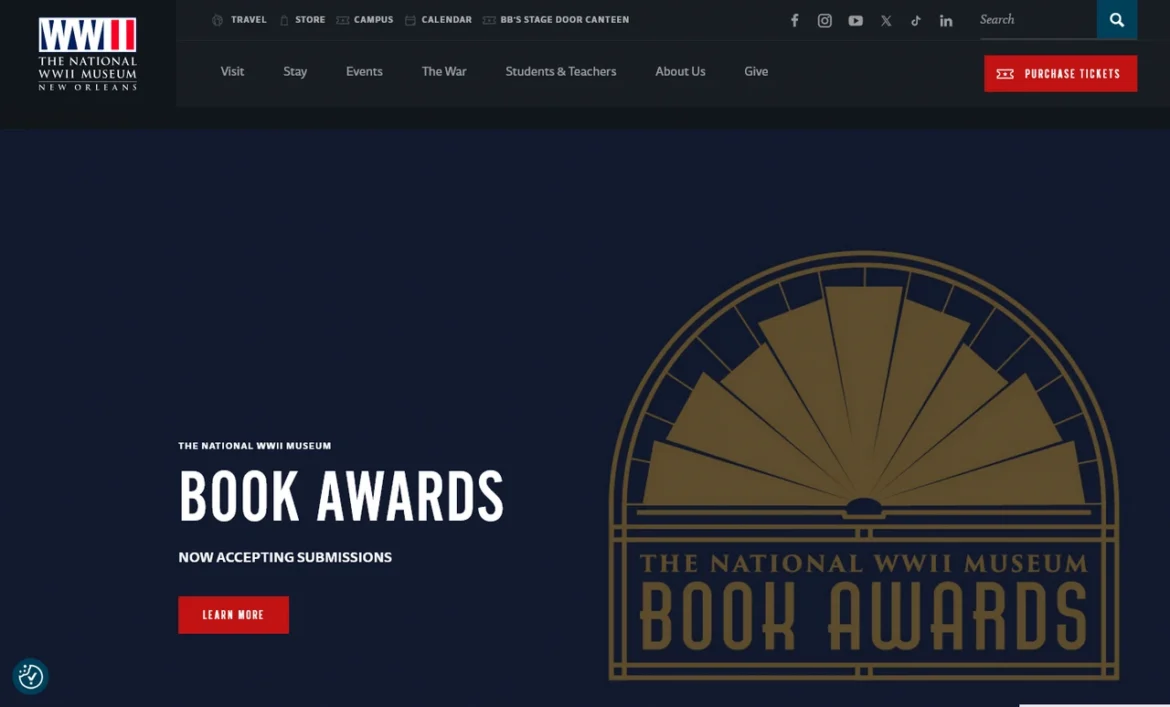Image resolution: width=1170 pixels, height=707 pixels.
Task: Click the calendar icon beside Calendar
Action: (x=410, y=20)
